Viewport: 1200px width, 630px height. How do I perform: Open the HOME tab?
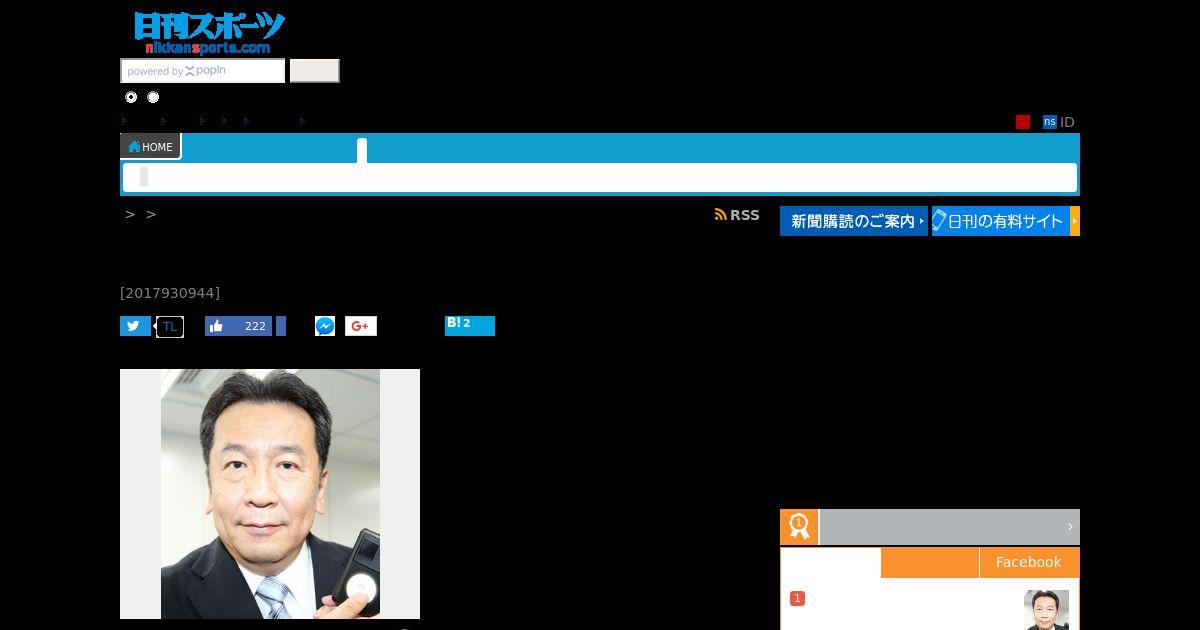[x=151, y=146]
